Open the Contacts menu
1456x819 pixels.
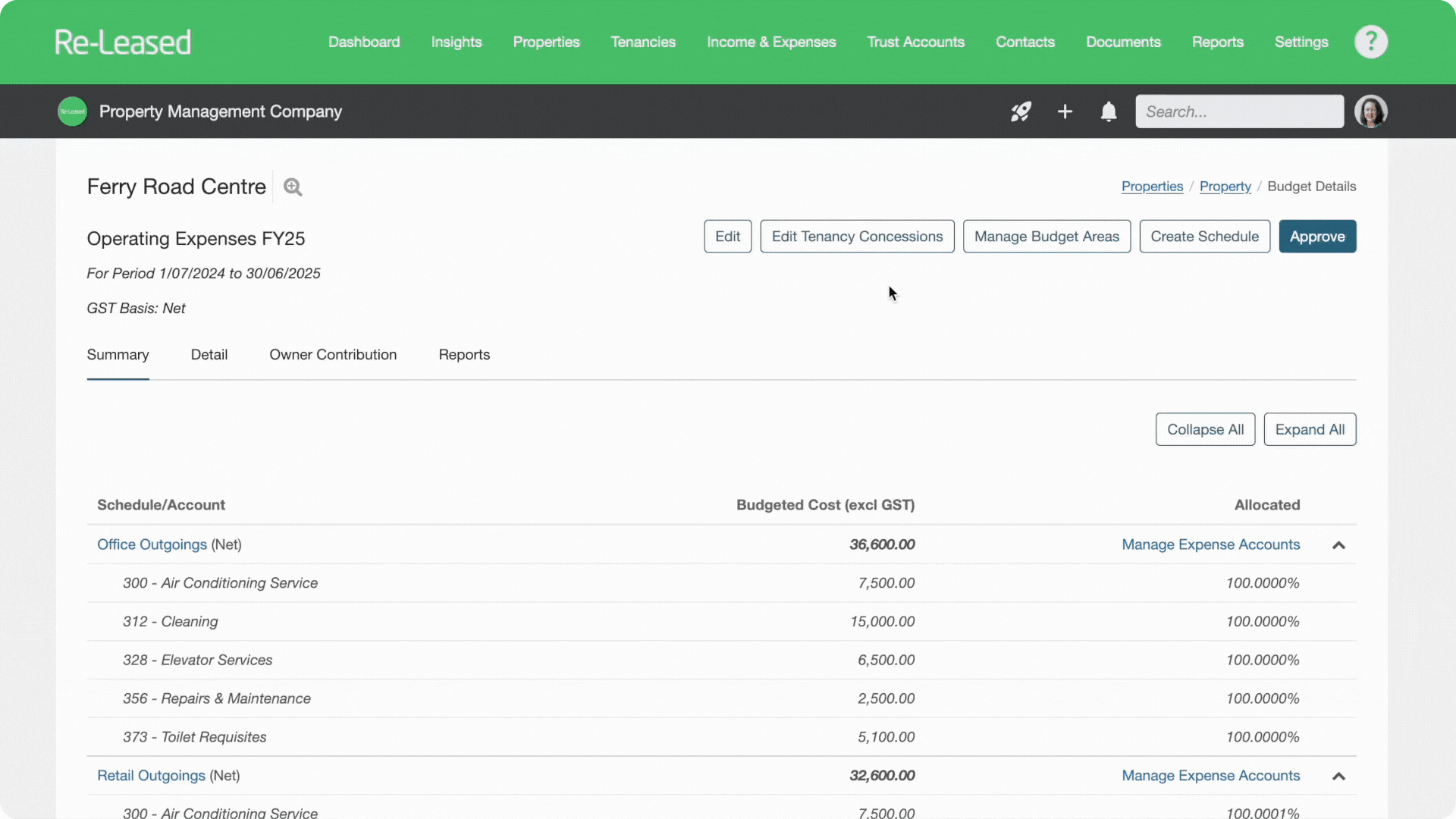click(1025, 42)
